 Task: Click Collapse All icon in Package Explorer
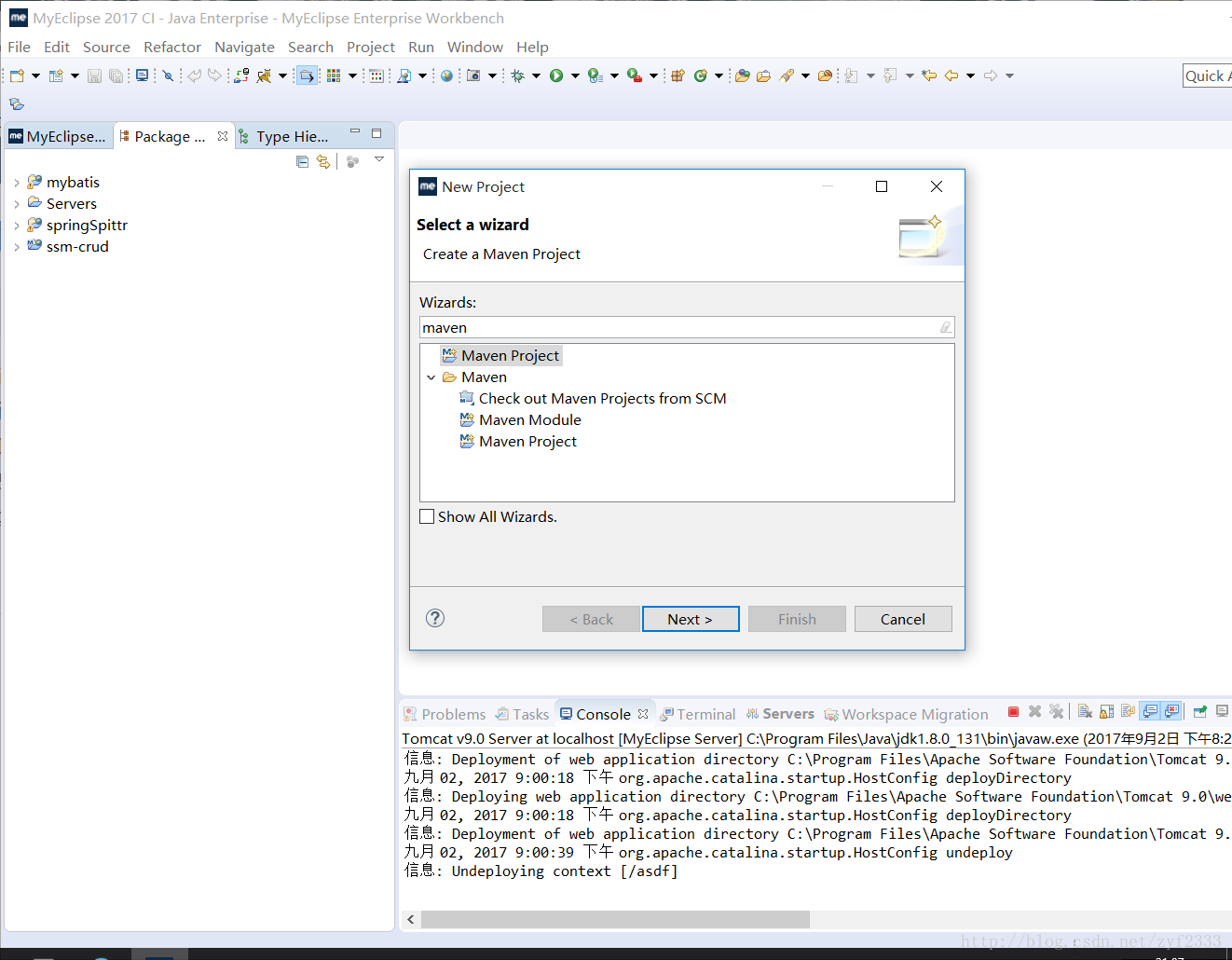302,161
